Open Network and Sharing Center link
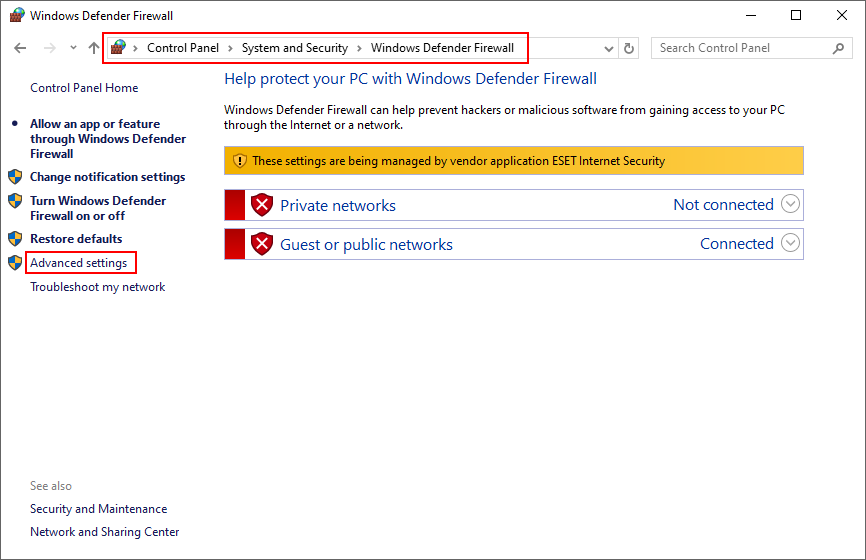The width and height of the screenshot is (866, 560). (x=104, y=532)
